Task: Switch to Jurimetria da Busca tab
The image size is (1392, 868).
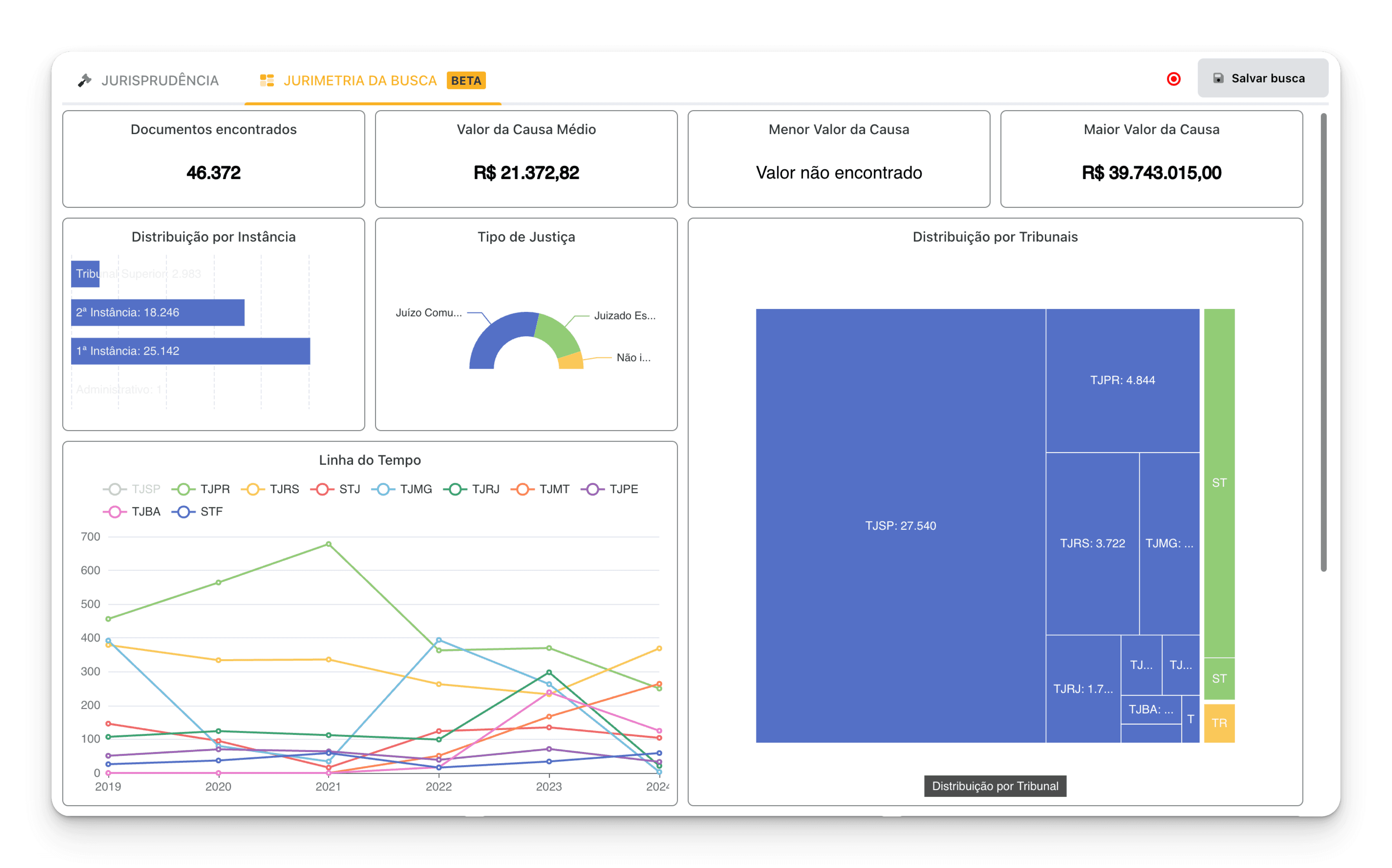Action: (x=360, y=80)
